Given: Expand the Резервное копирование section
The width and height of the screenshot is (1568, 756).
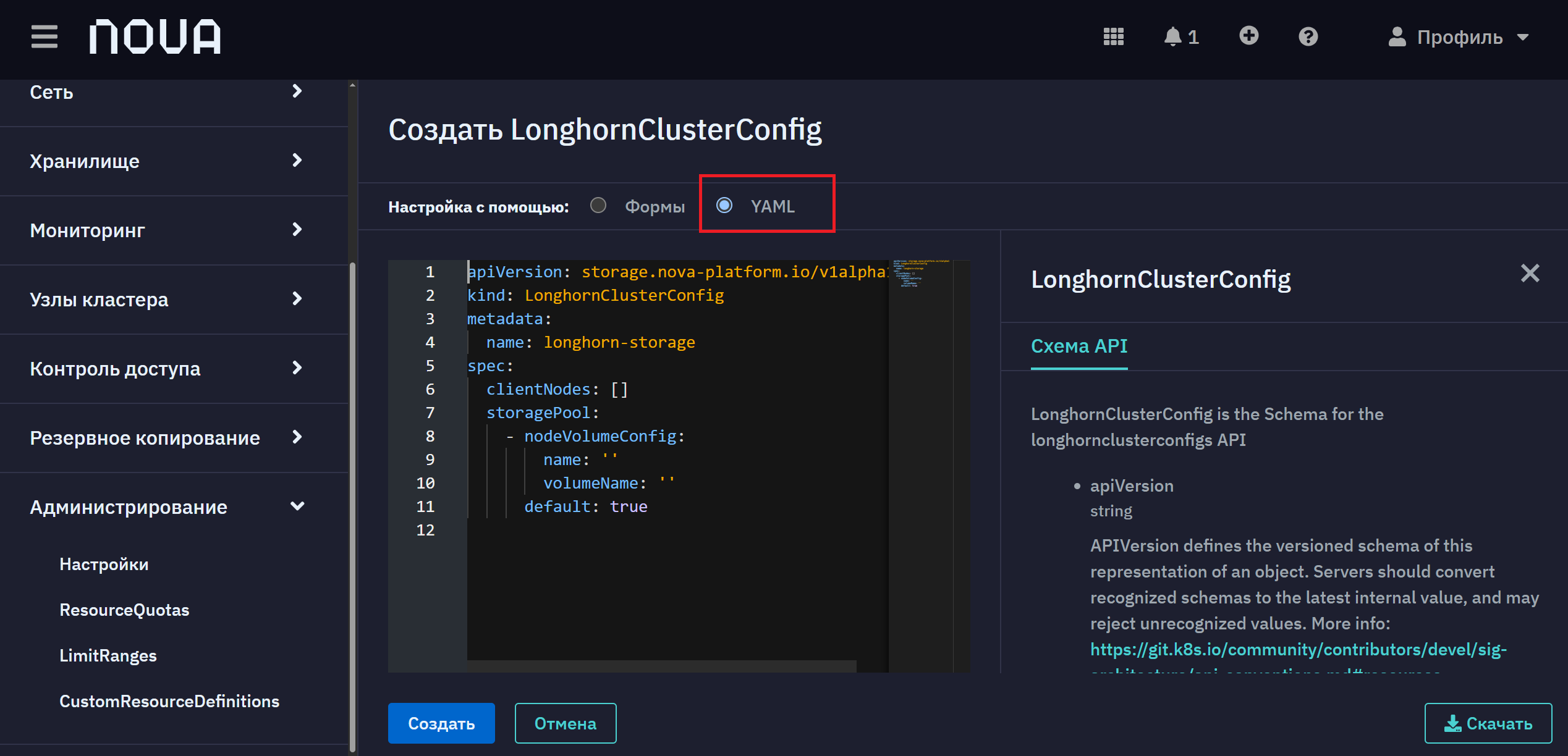Looking at the screenshot, I should coord(174,438).
